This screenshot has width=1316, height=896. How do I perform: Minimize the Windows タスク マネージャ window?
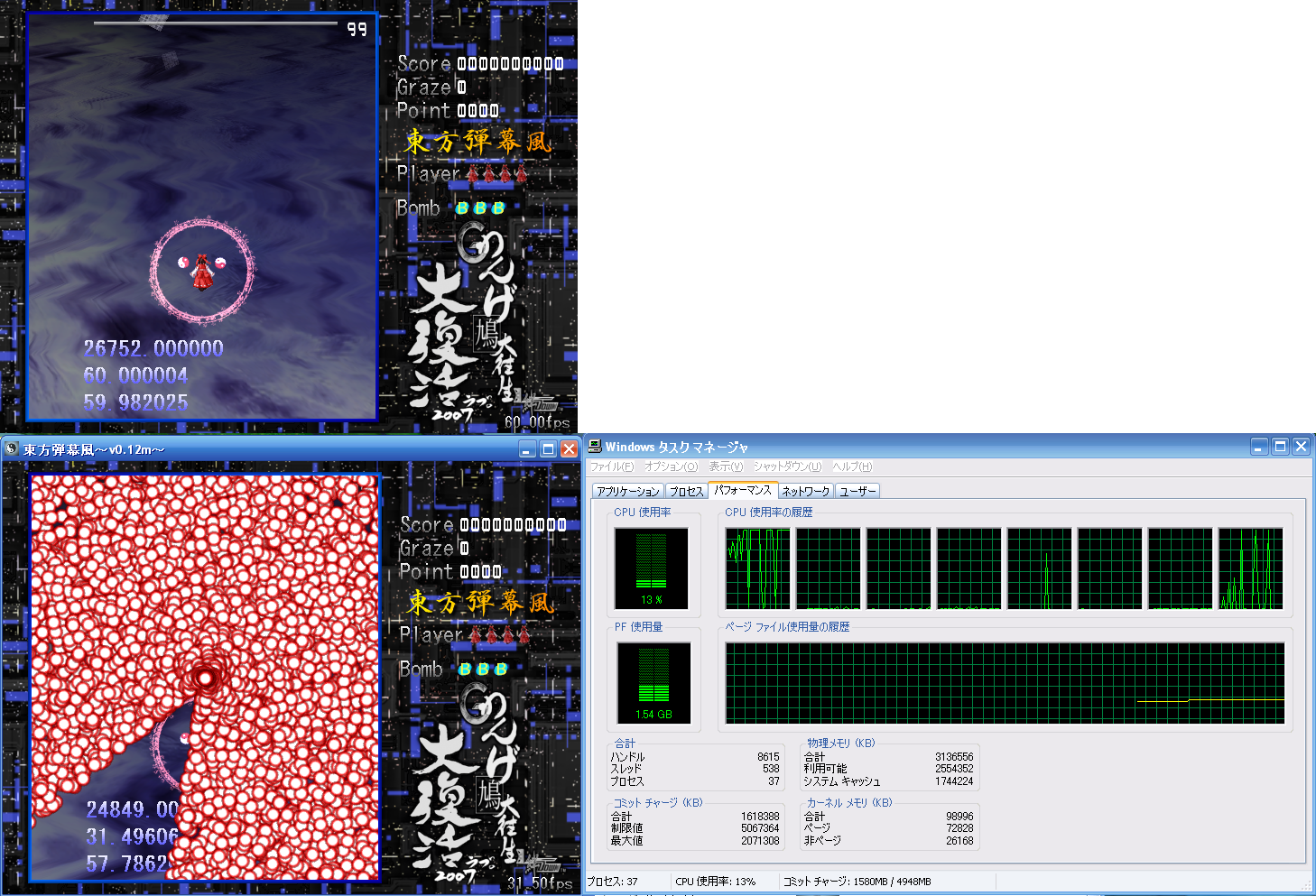click(x=1259, y=447)
